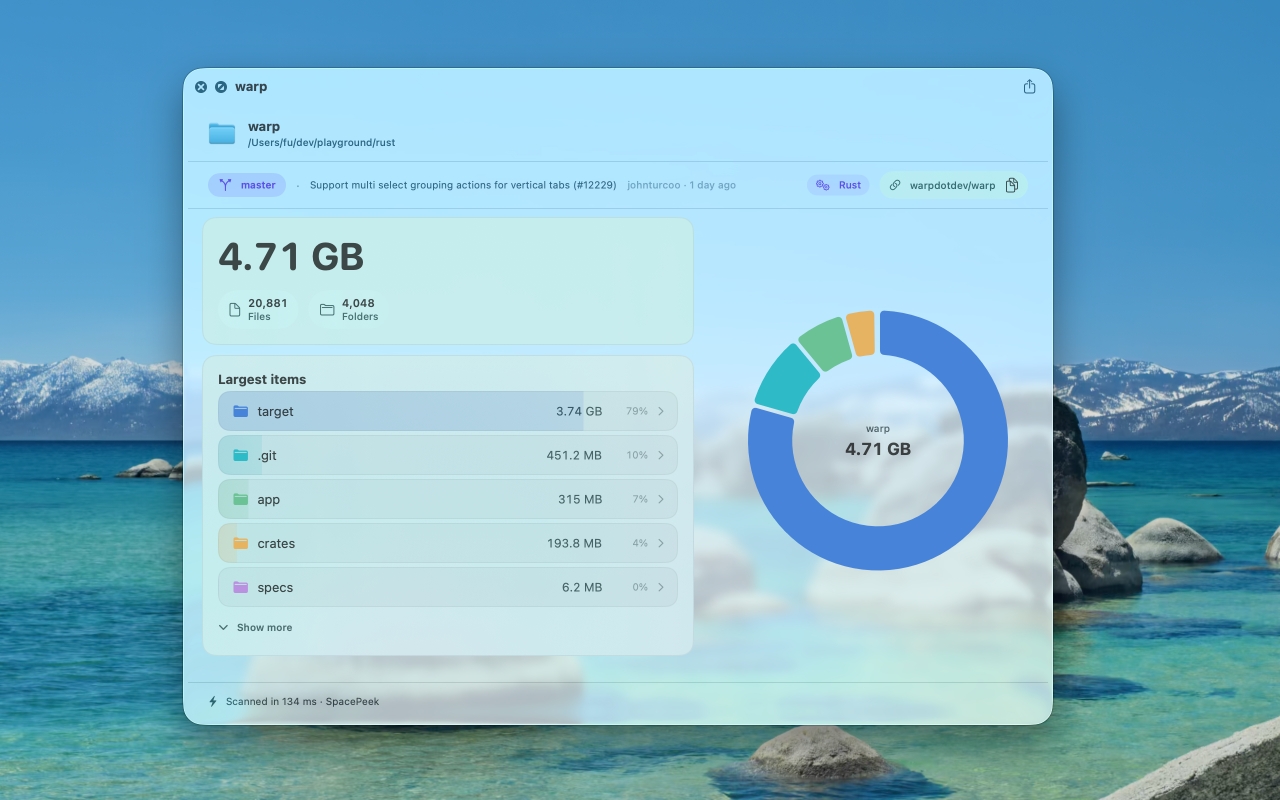
Task: Click the lightning bolt icon in status bar
Action: click(213, 702)
